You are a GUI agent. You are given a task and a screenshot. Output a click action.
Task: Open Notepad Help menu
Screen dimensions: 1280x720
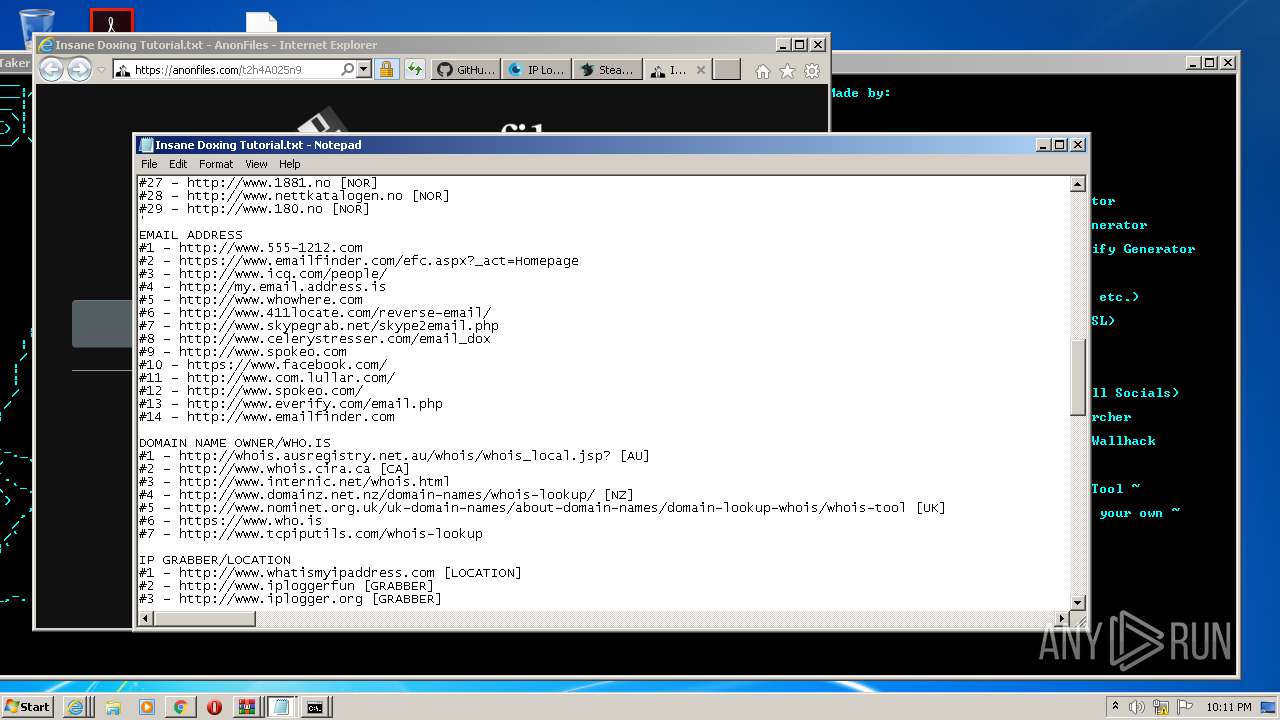289,164
